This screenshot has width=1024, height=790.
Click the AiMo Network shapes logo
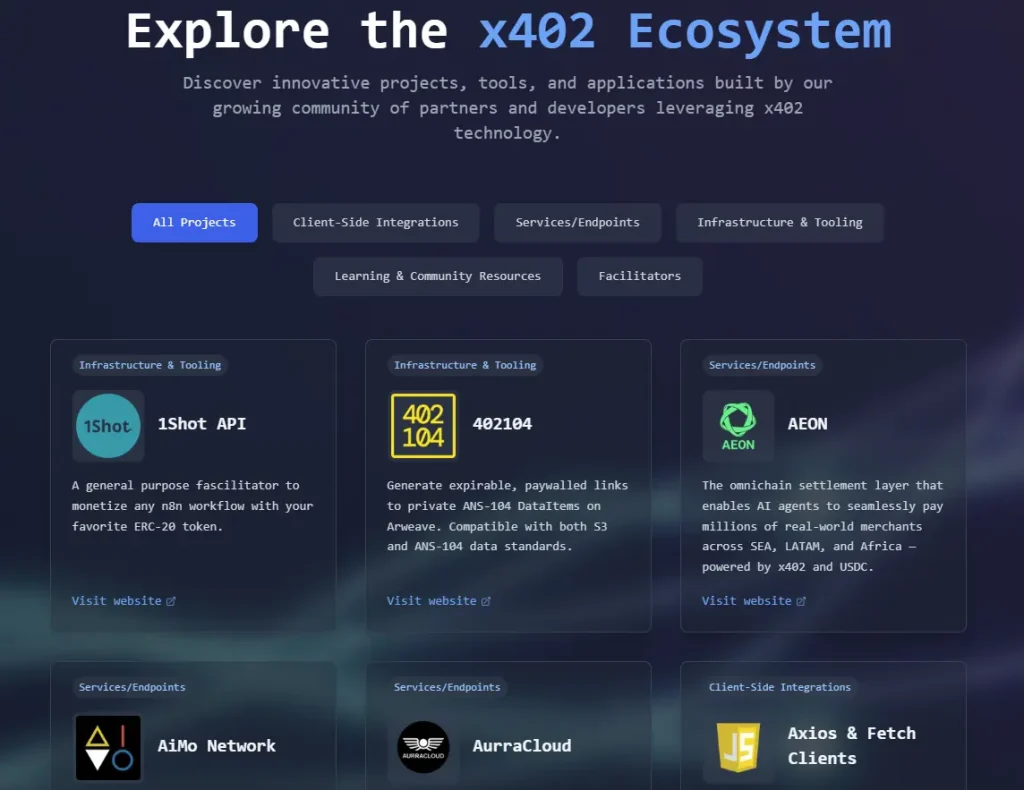108,746
